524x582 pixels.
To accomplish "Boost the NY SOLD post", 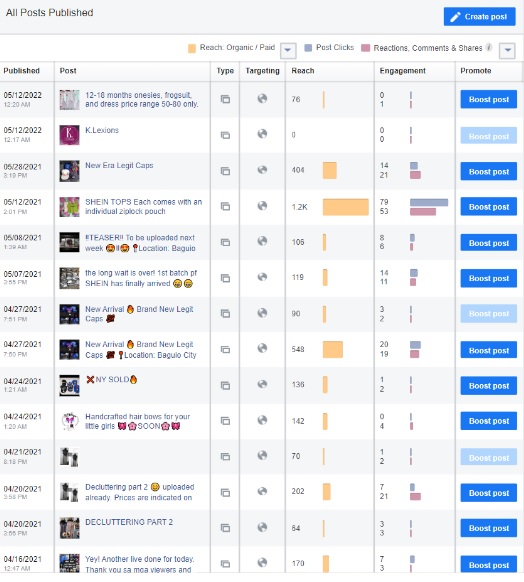I will [x=489, y=386].
